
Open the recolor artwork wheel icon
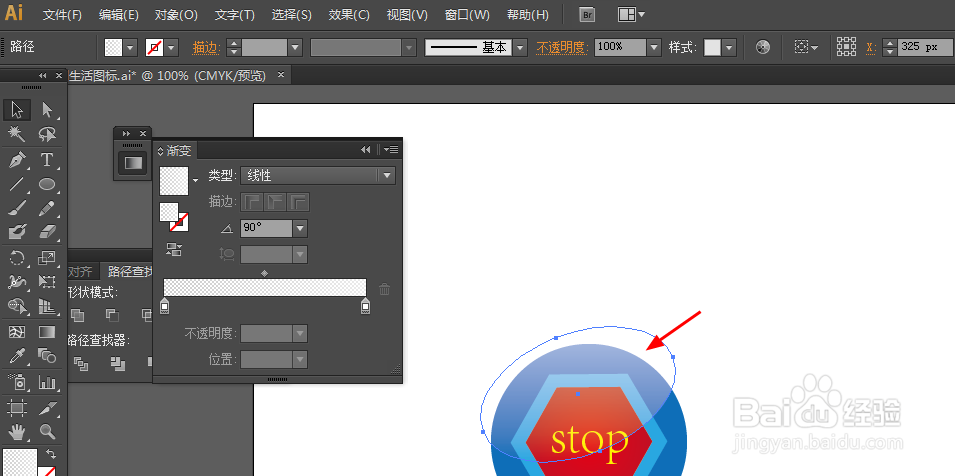763,47
